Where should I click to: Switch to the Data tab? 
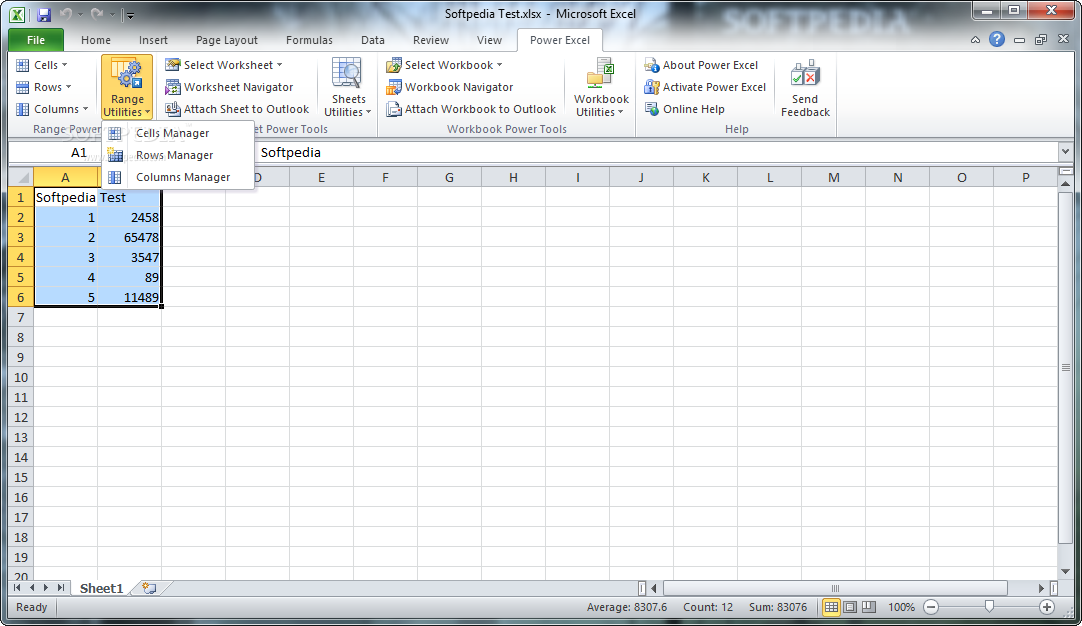click(373, 40)
